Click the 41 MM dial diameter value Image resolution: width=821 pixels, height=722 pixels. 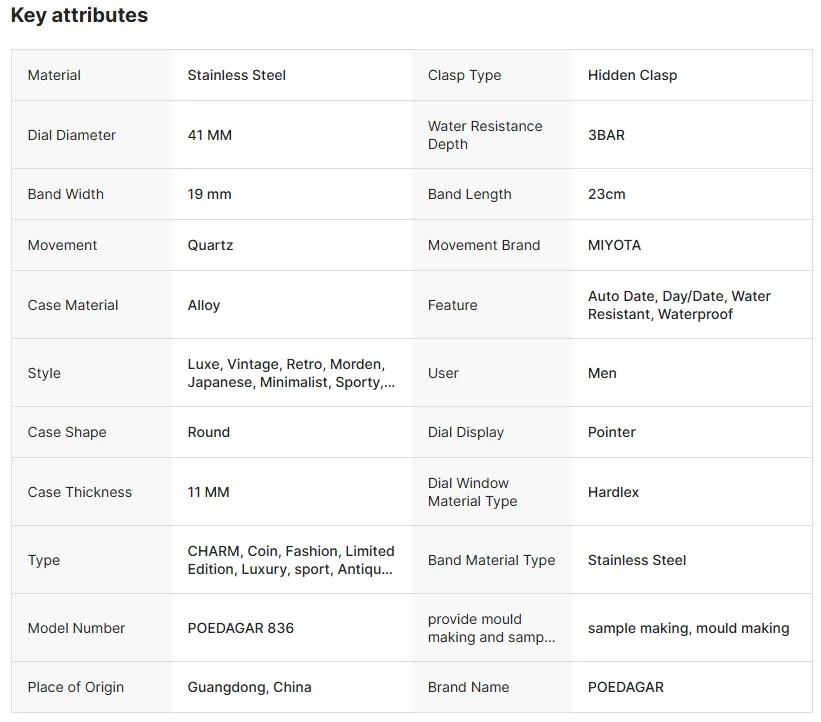coord(210,135)
